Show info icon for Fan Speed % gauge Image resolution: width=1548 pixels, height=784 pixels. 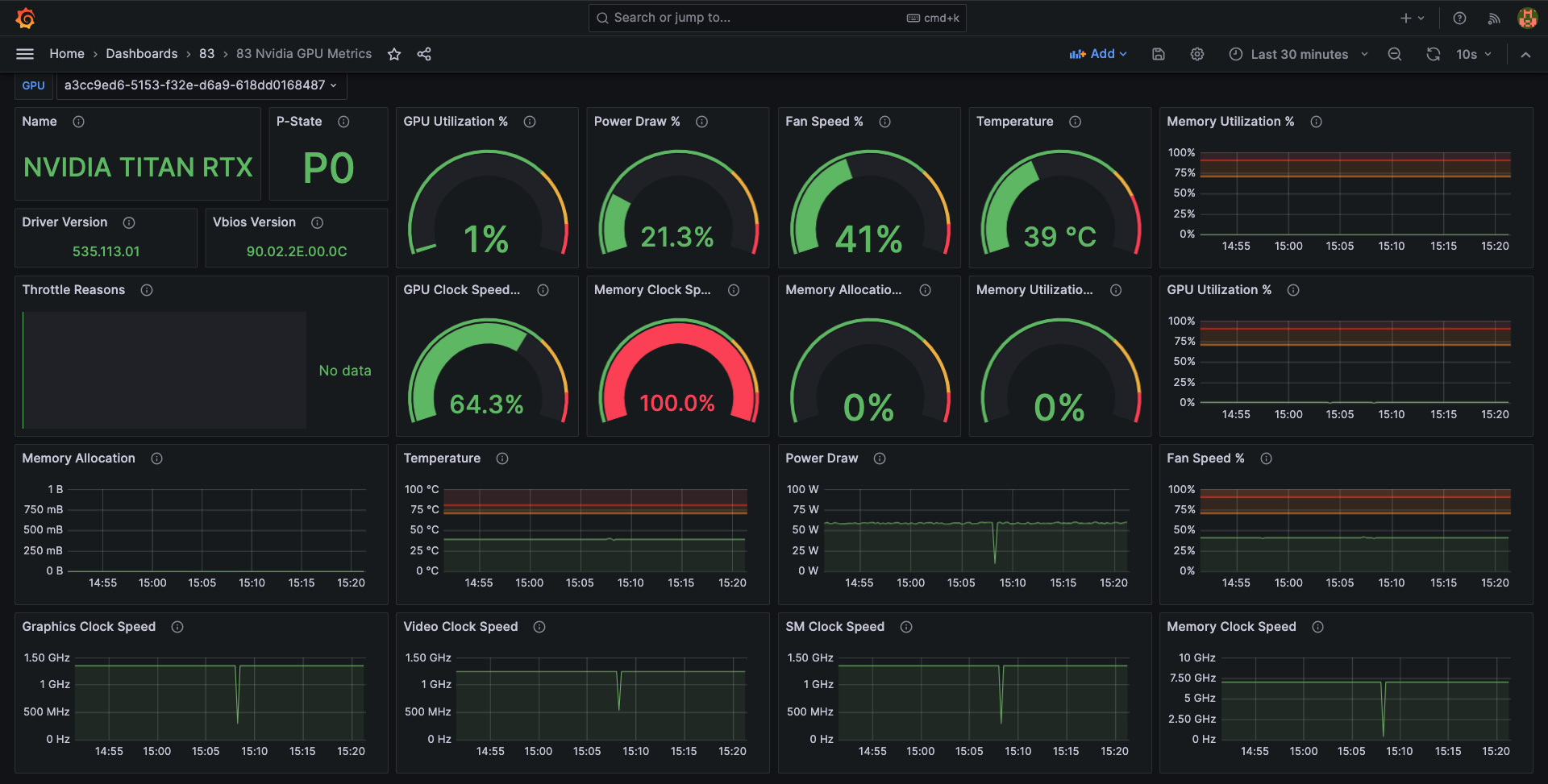pyautogui.click(x=885, y=122)
